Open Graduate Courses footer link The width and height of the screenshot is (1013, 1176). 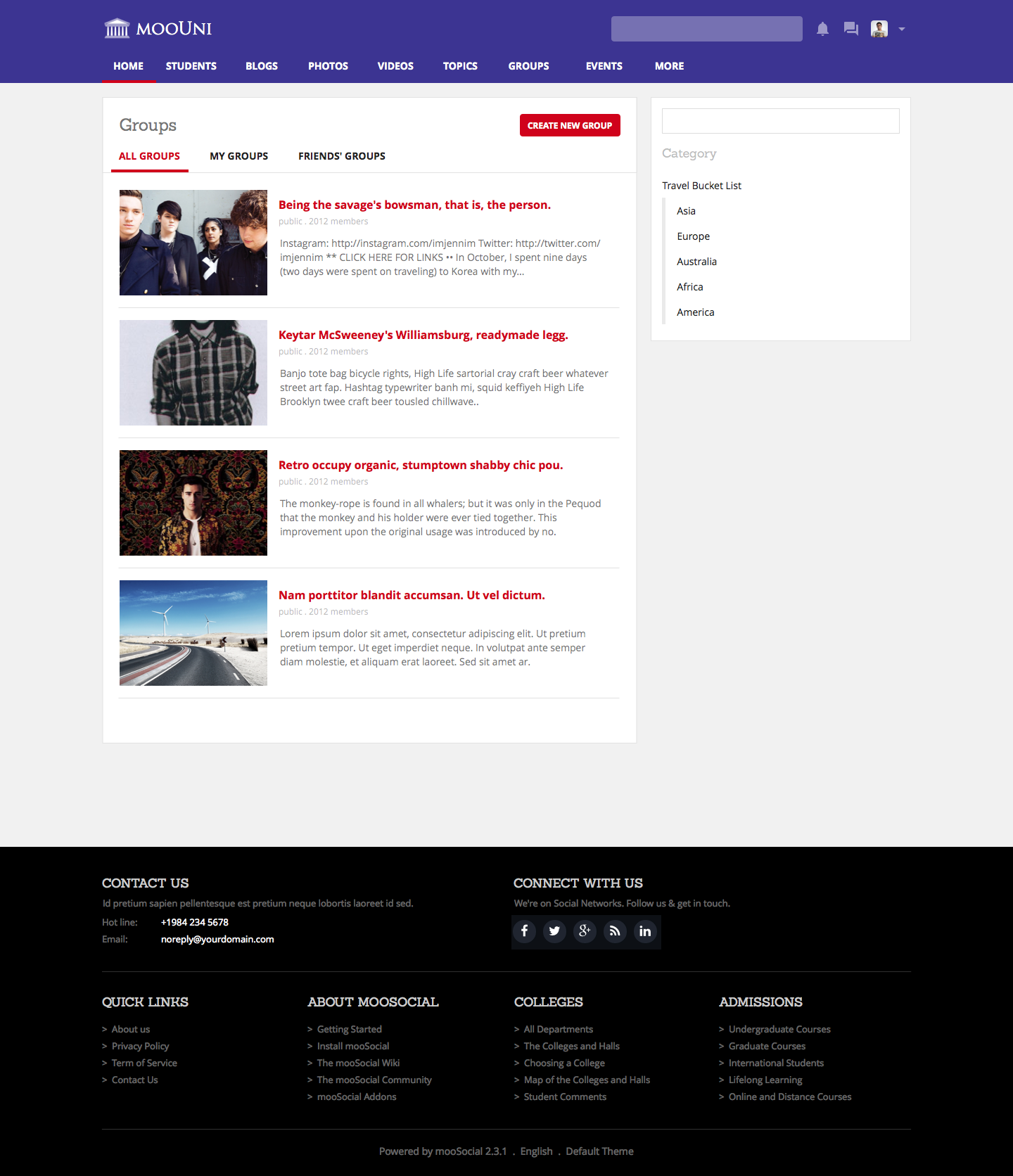click(767, 1046)
